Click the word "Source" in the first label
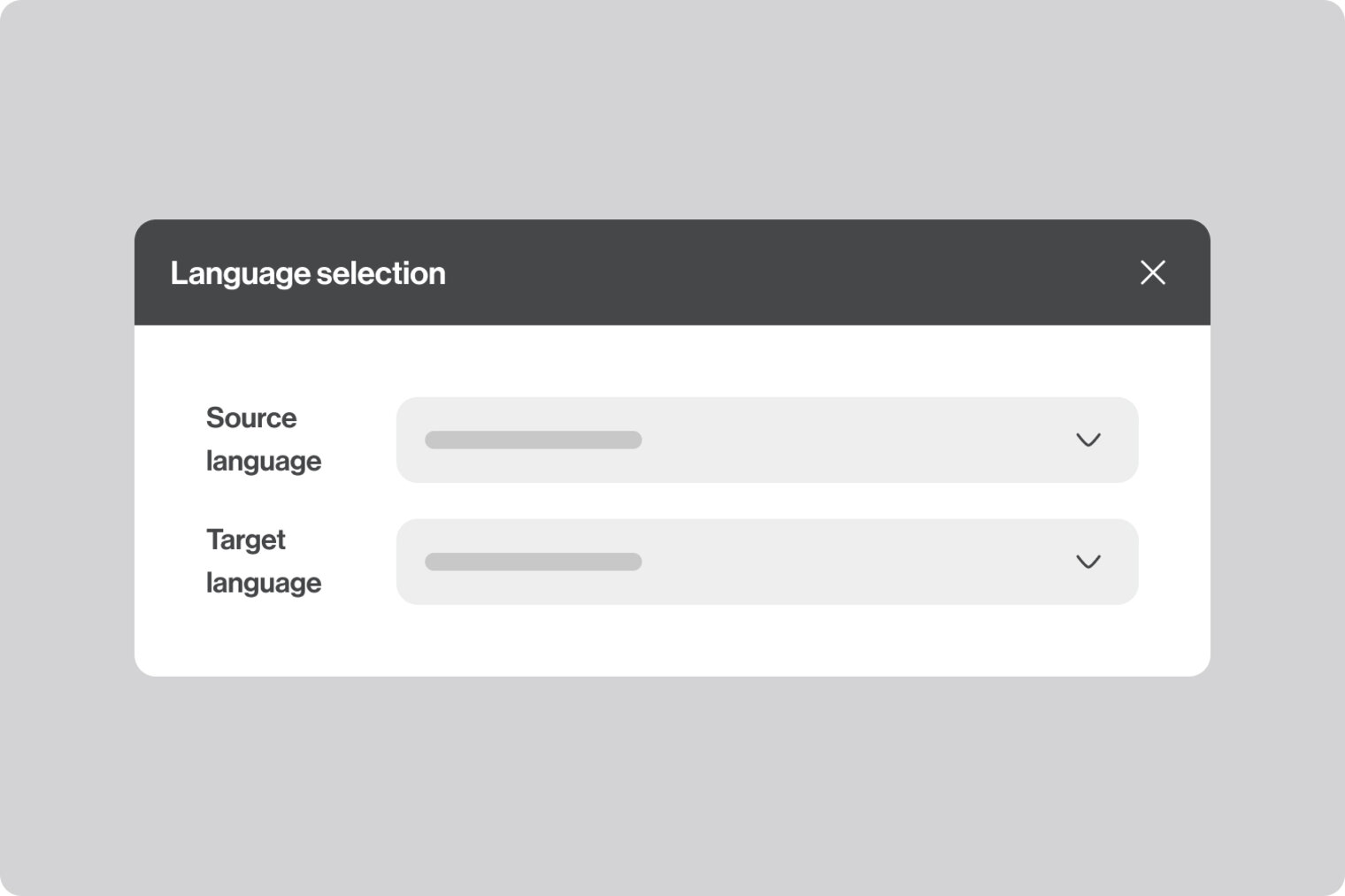Screen dimensions: 1345x896 coord(251,417)
